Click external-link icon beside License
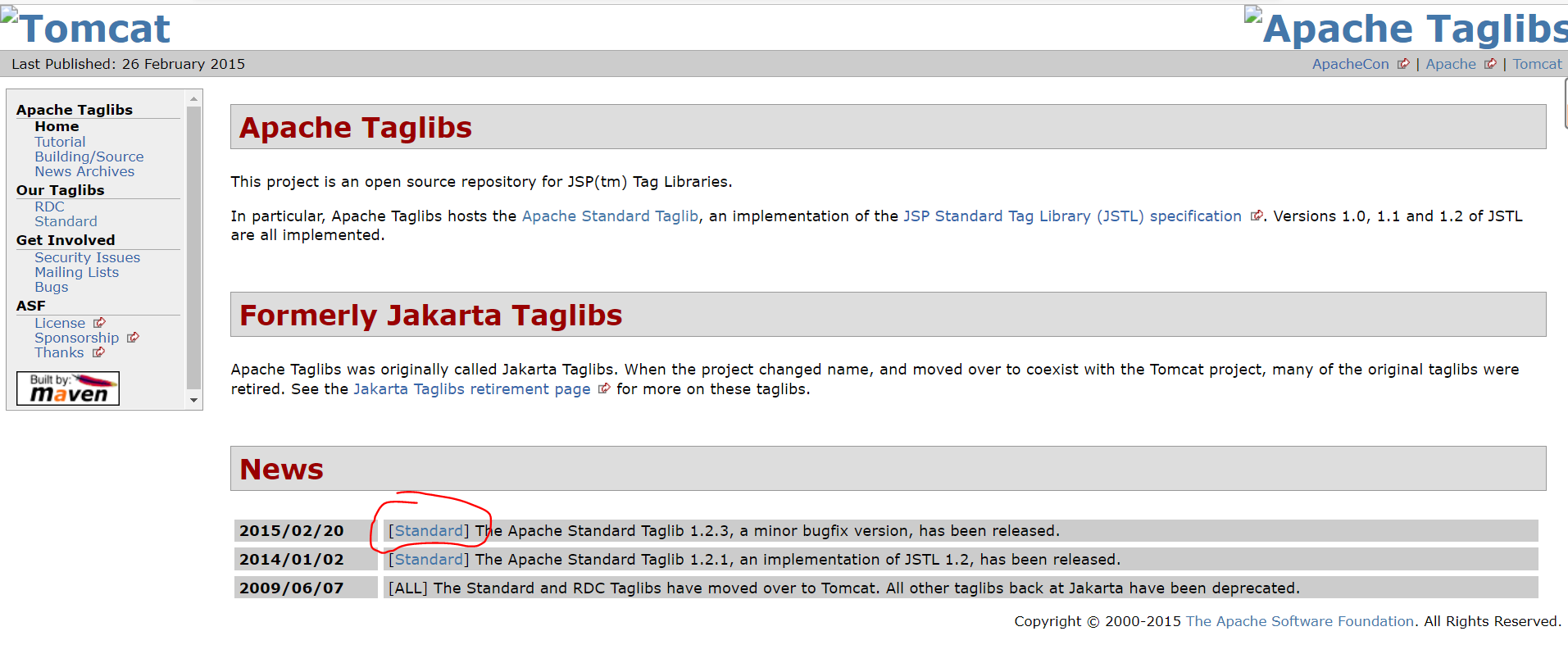 [99, 323]
